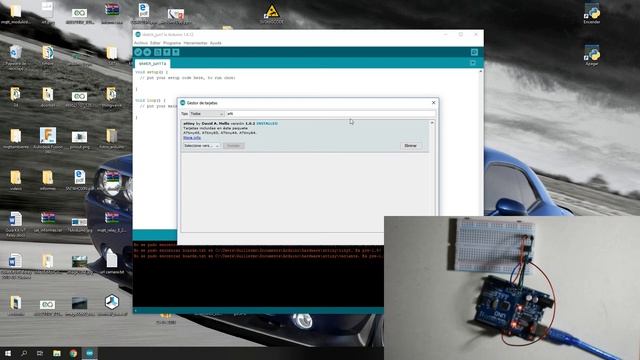Open the warning-triangle shortcut at desktop top
This screenshot has width=640, height=360.
coord(272,13)
